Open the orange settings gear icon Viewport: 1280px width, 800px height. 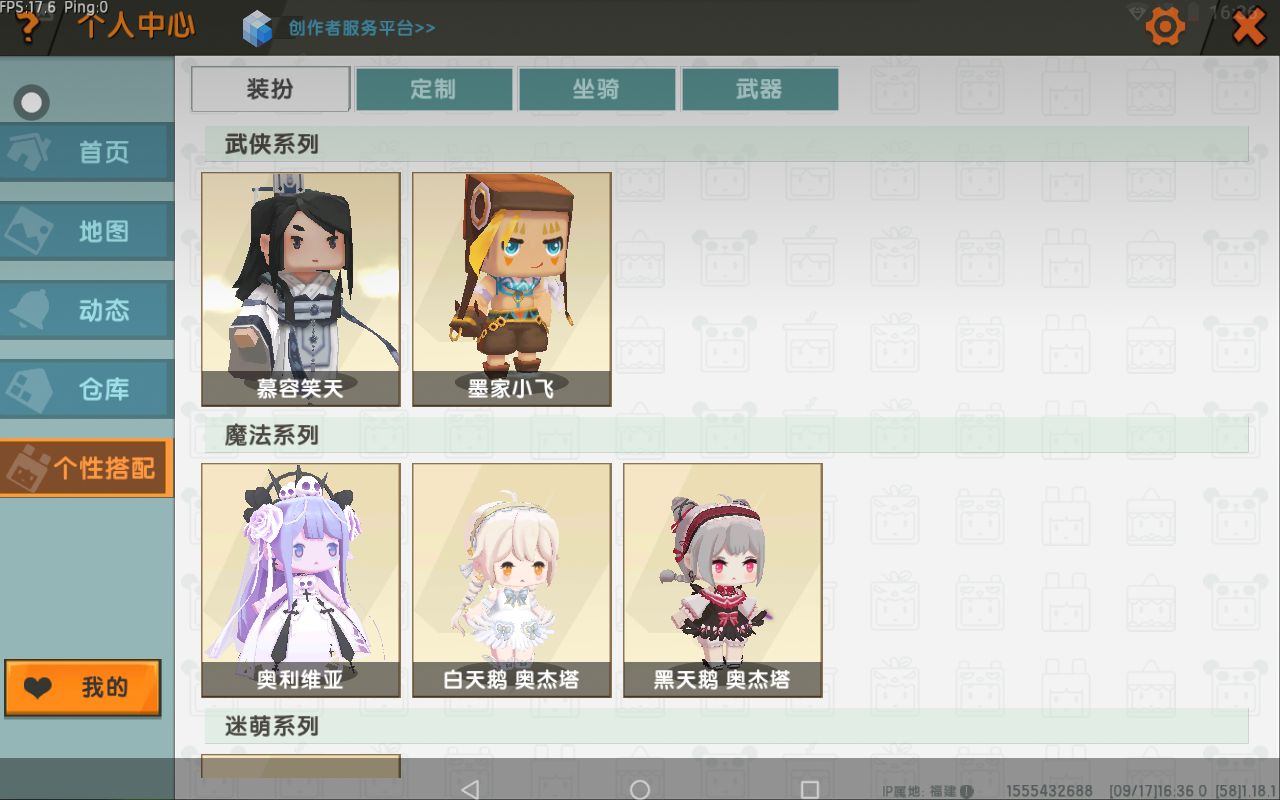tap(1165, 26)
